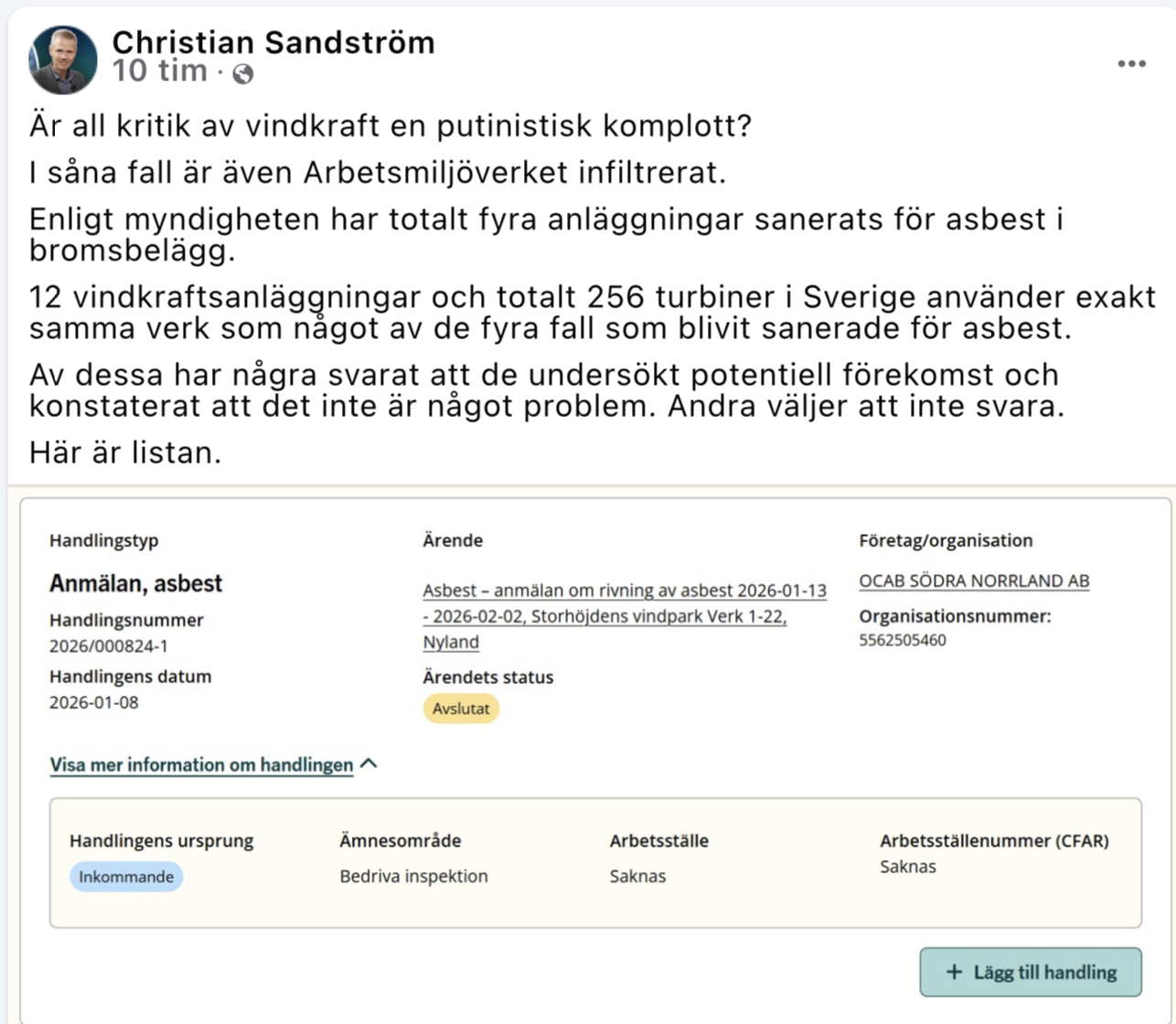Viewport: 1176px width, 1024px height.
Task: Collapse the Visa mer information chevron
Action: point(369,763)
